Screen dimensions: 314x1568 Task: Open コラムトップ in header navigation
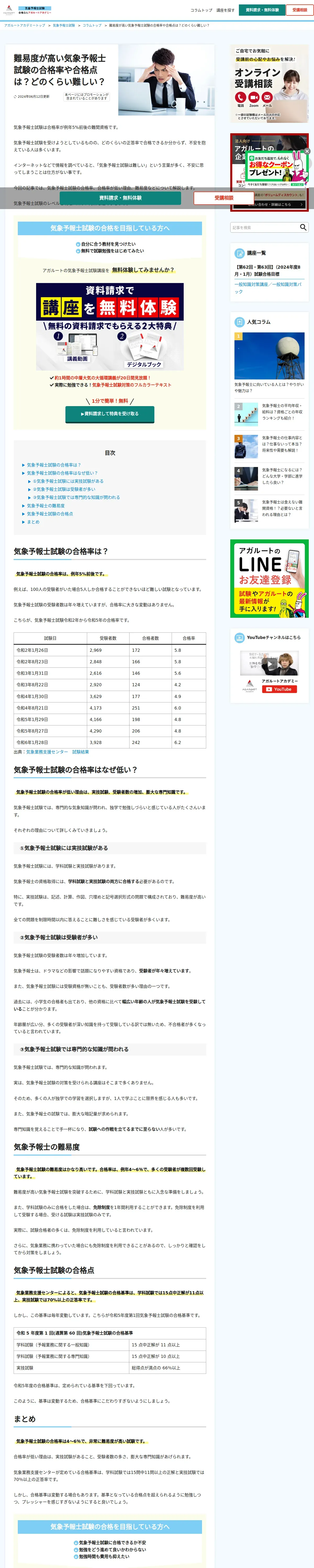coord(201,10)
